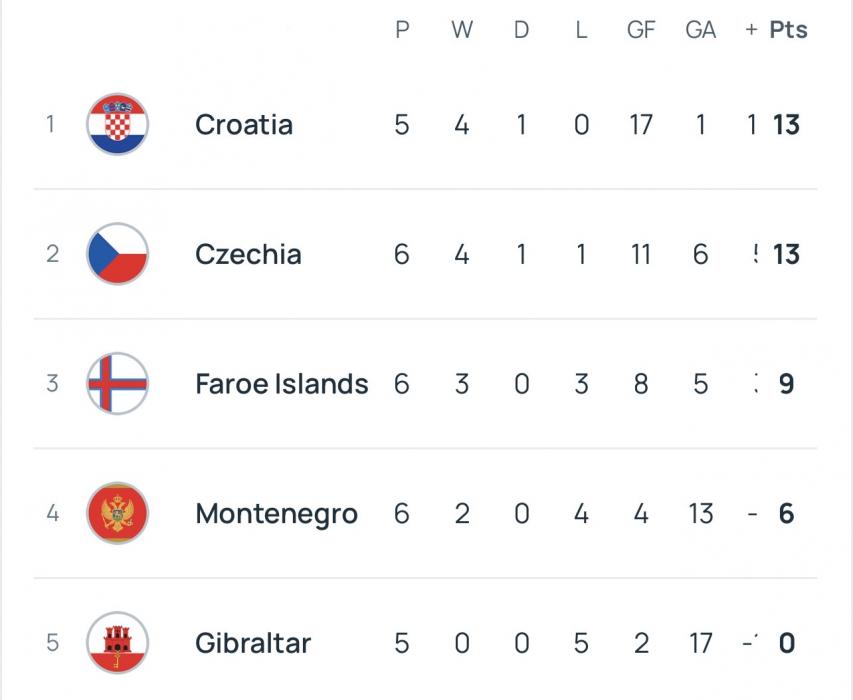Image resolution: width=853 pixels, height=700 pixels.
Task: Click the L losses column header
Action: click(581, 30)
